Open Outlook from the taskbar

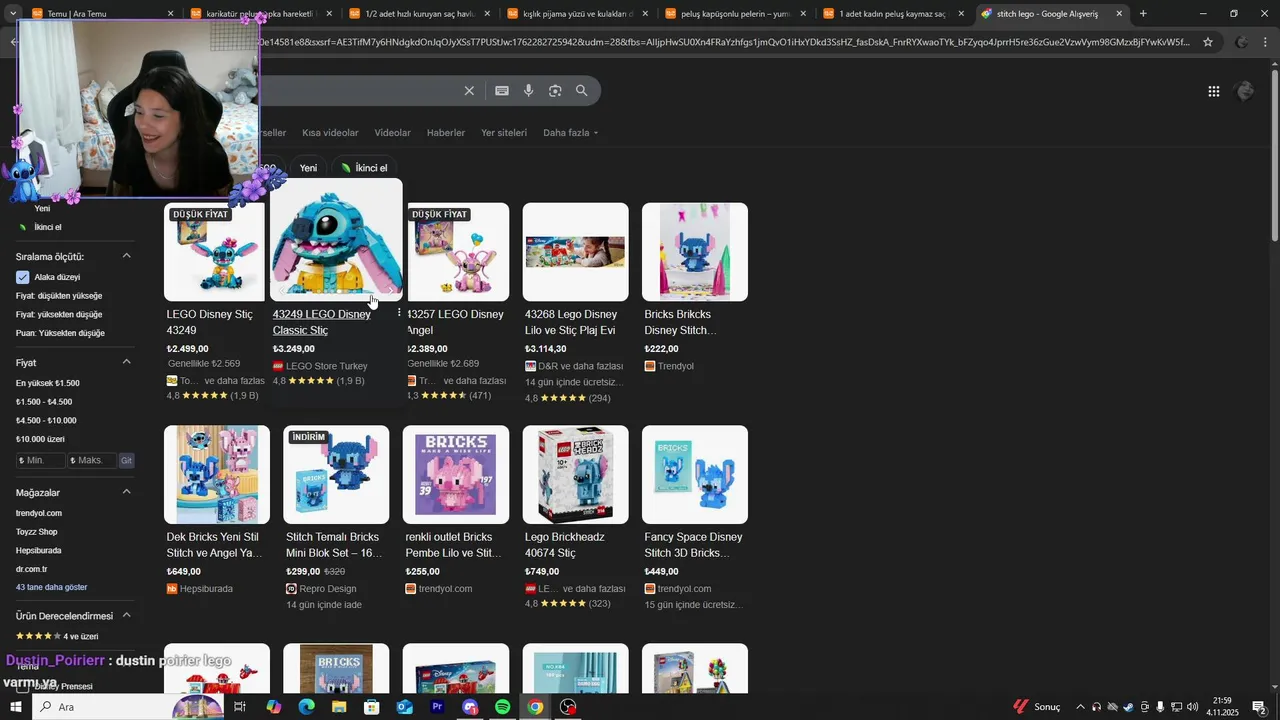point(404,707)
